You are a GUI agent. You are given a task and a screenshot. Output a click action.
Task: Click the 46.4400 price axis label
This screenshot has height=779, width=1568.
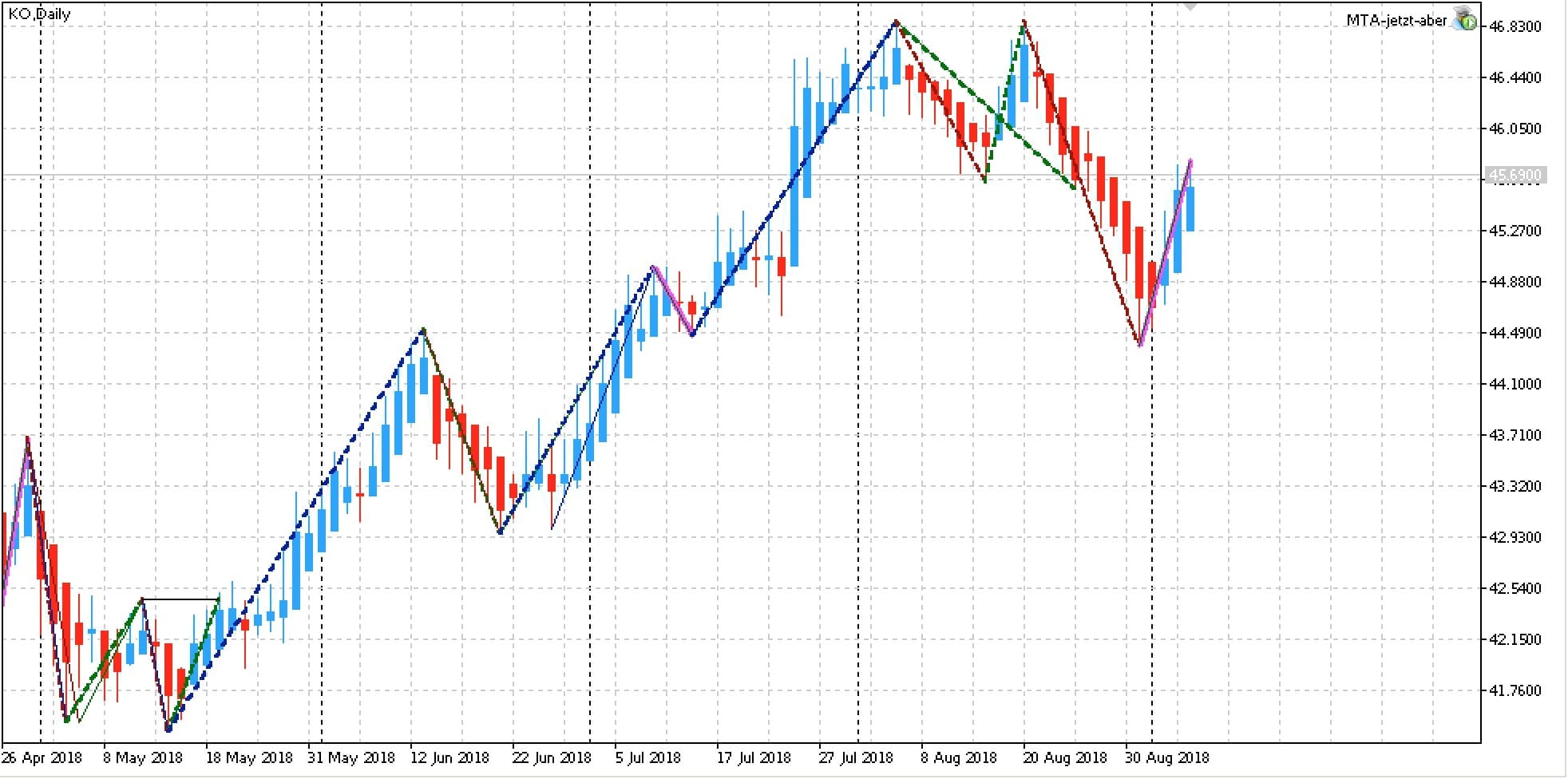point(1515,77)
